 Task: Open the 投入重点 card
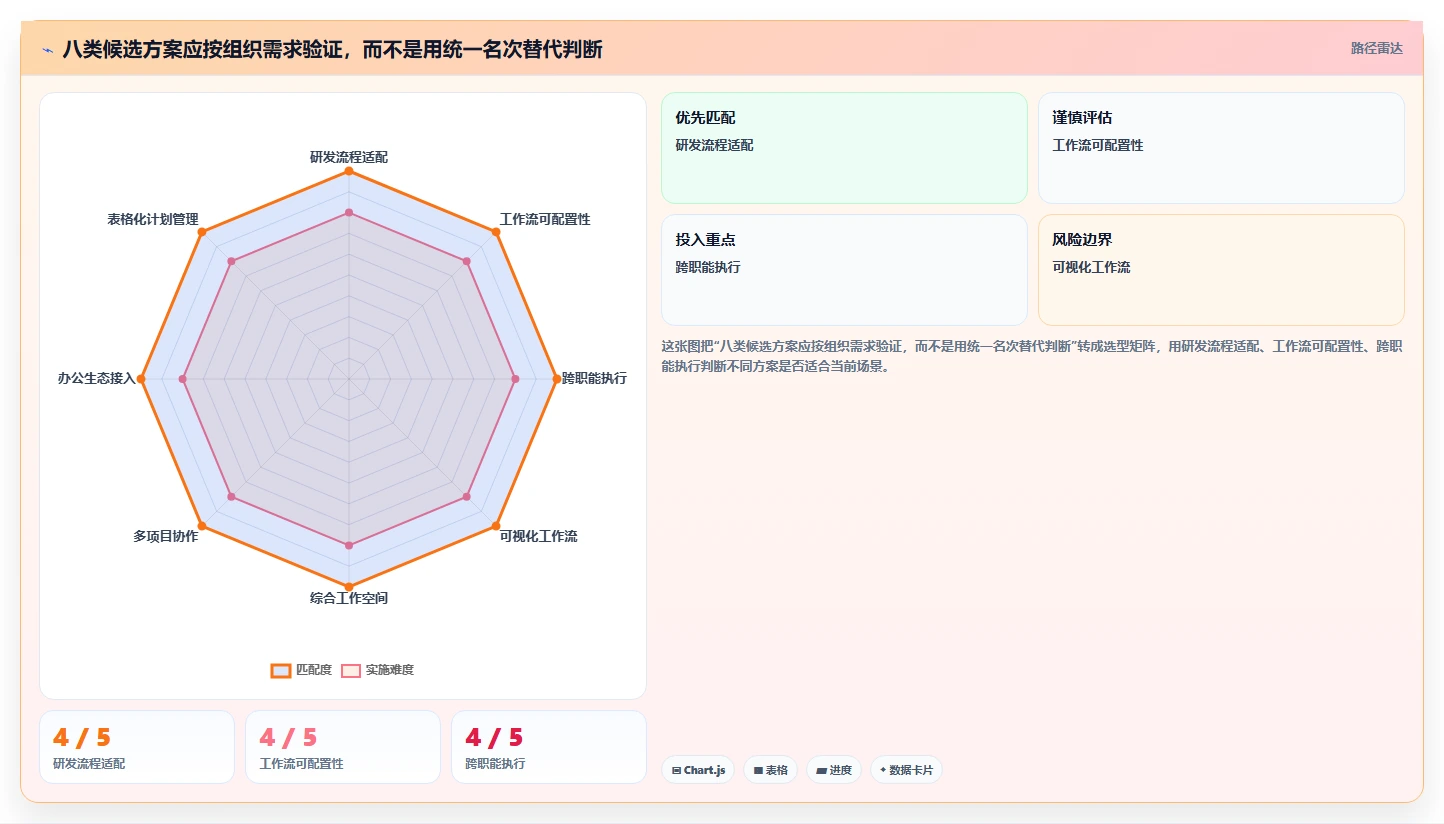pos(844,270)
